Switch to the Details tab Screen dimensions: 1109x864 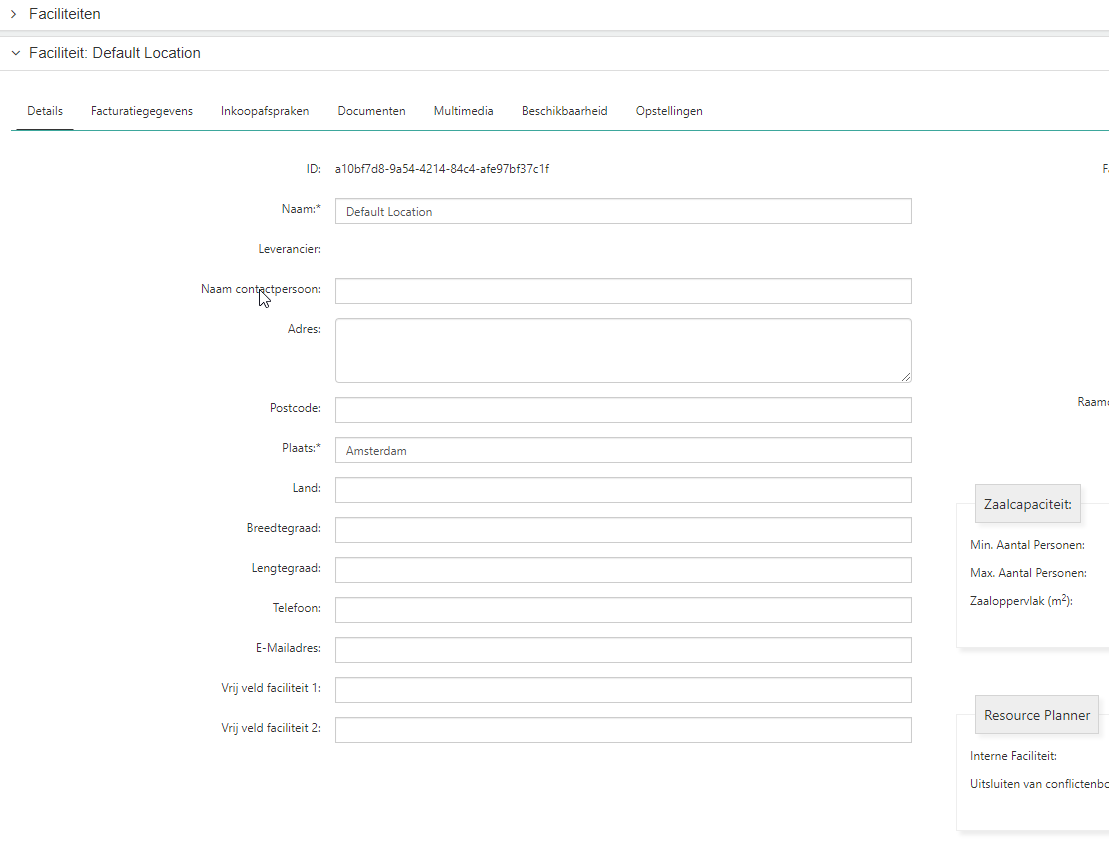[x=45, y=111]
